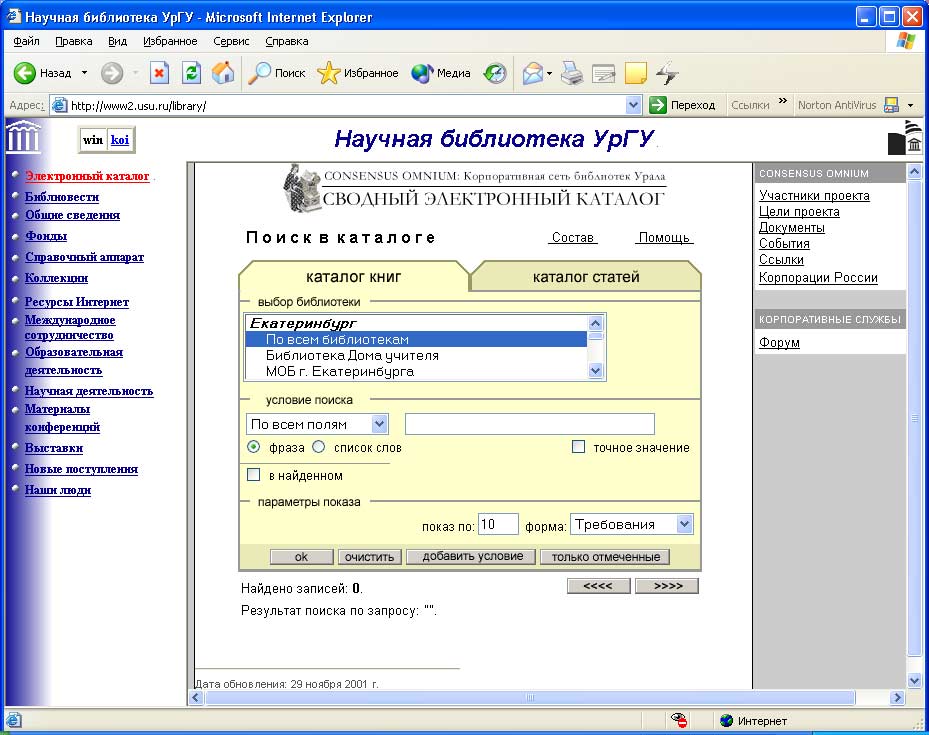The width and height of the screenshot is (929, 735).
Task: Expand the address bar URL dropdown
Action: (x=633, y=105)
